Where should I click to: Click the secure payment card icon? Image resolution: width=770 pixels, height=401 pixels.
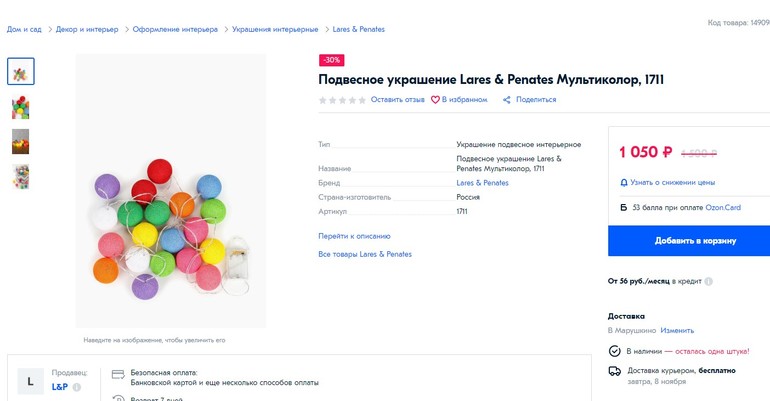coord(118,376)
